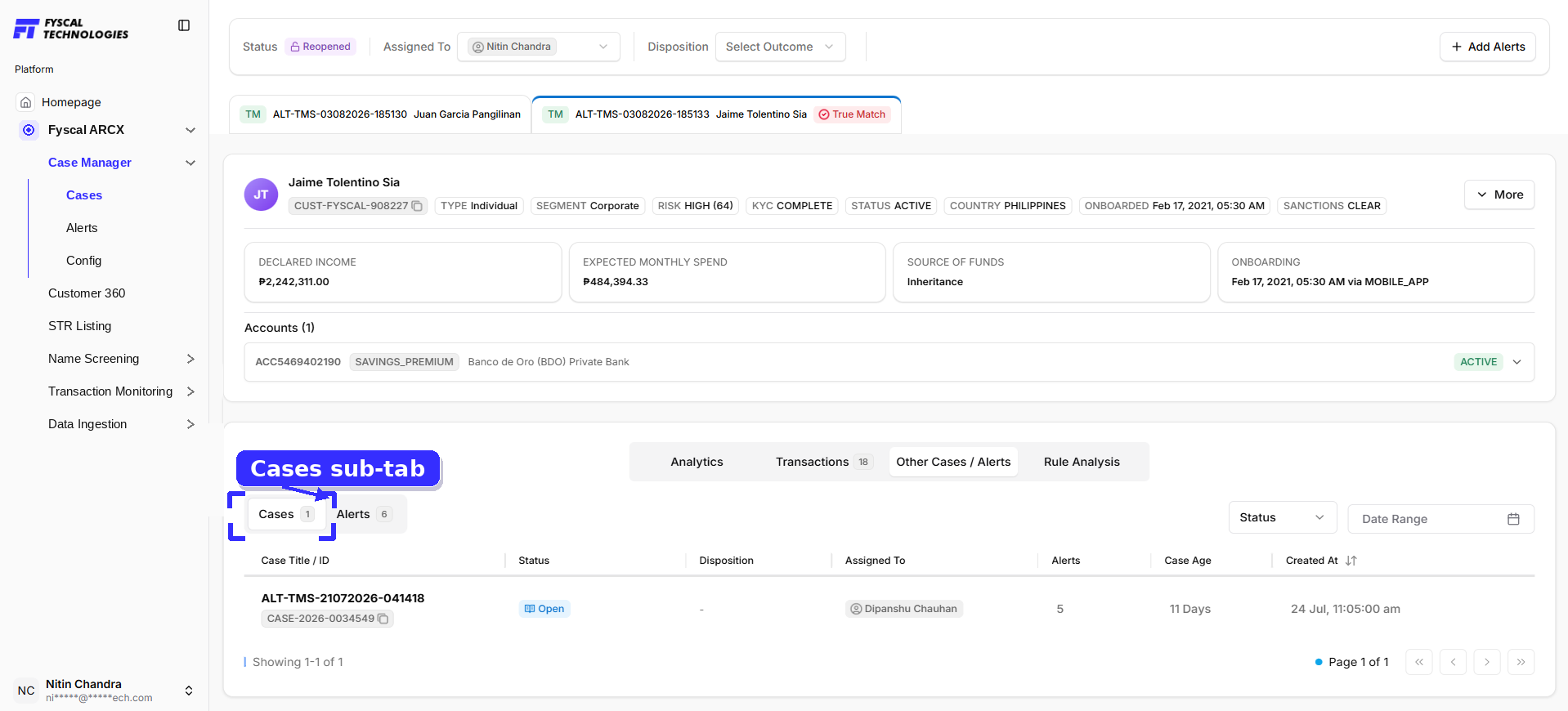Expand Data Ingestion submenu arrow
Image resolution: width=1568 pixels, height=711 pixels.
[190, 424]
